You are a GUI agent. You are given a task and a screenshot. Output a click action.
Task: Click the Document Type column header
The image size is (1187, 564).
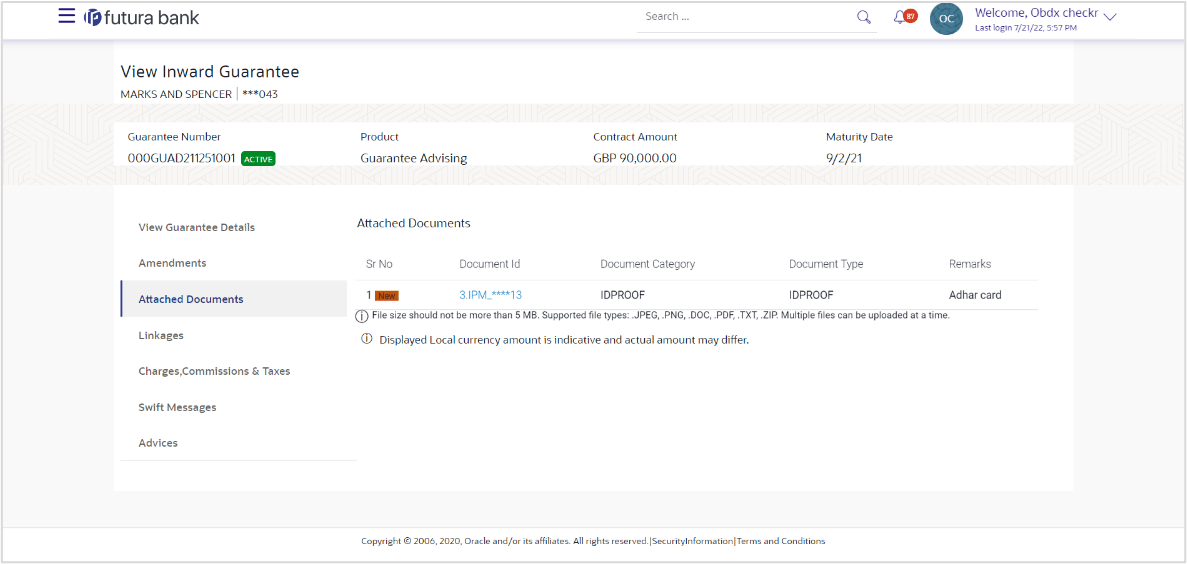[826, 264]
